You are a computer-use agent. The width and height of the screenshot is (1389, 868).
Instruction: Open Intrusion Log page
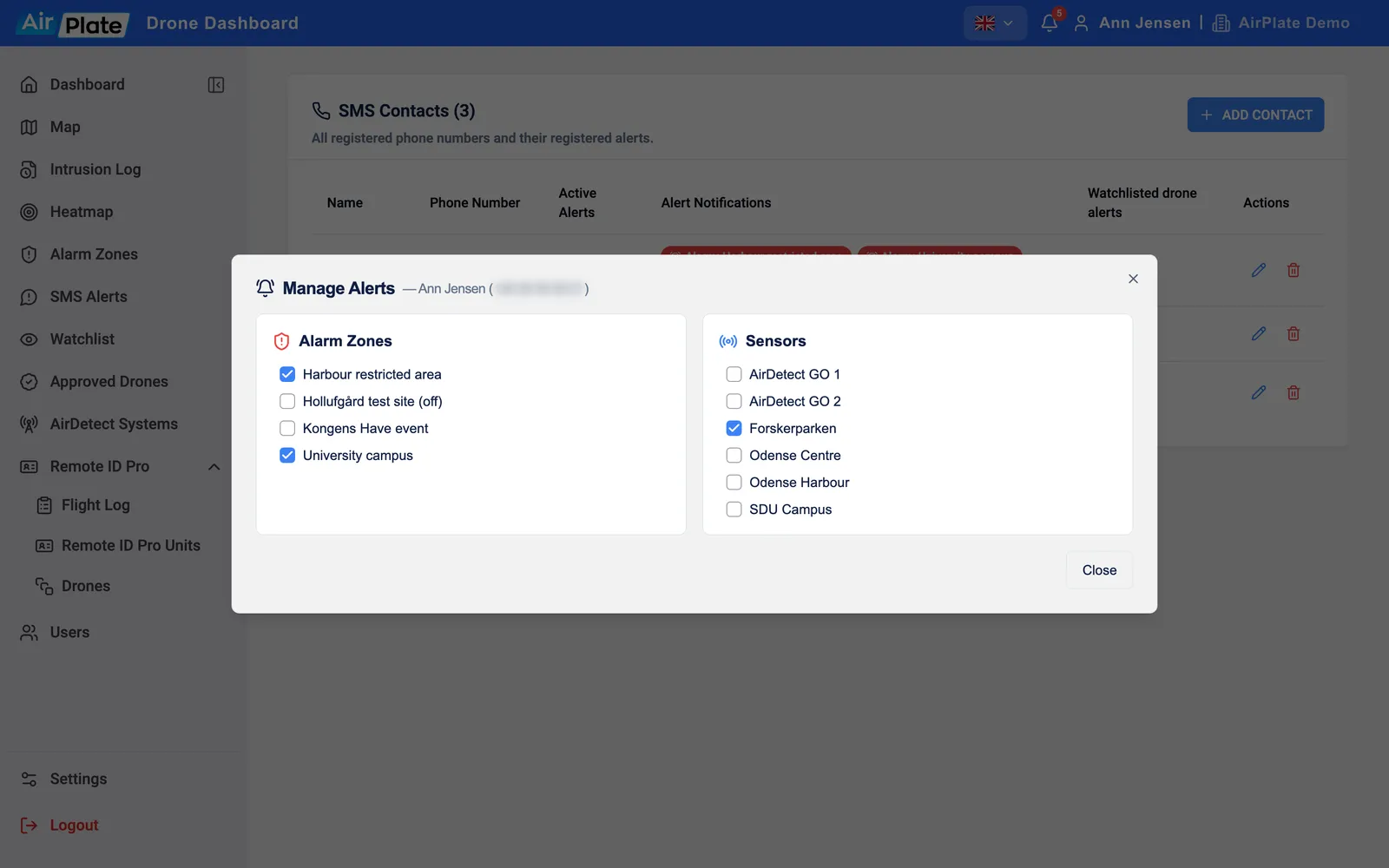coord(80,169)
